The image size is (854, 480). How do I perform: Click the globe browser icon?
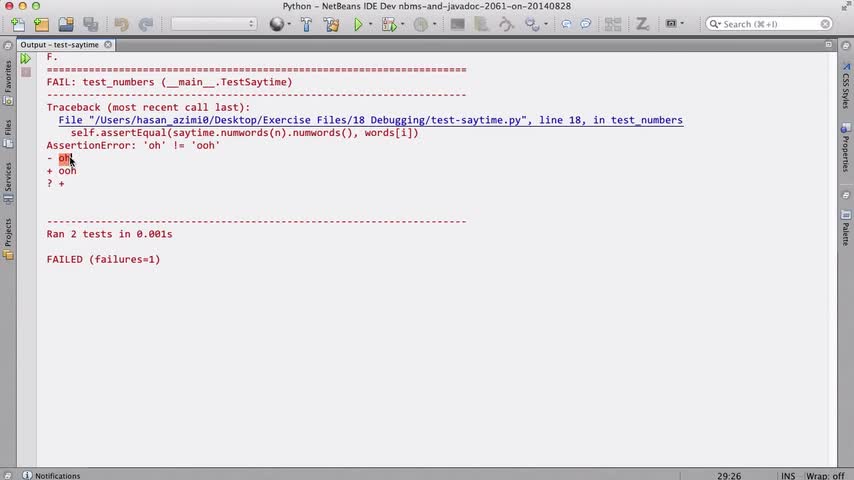(x=277, y=24)
